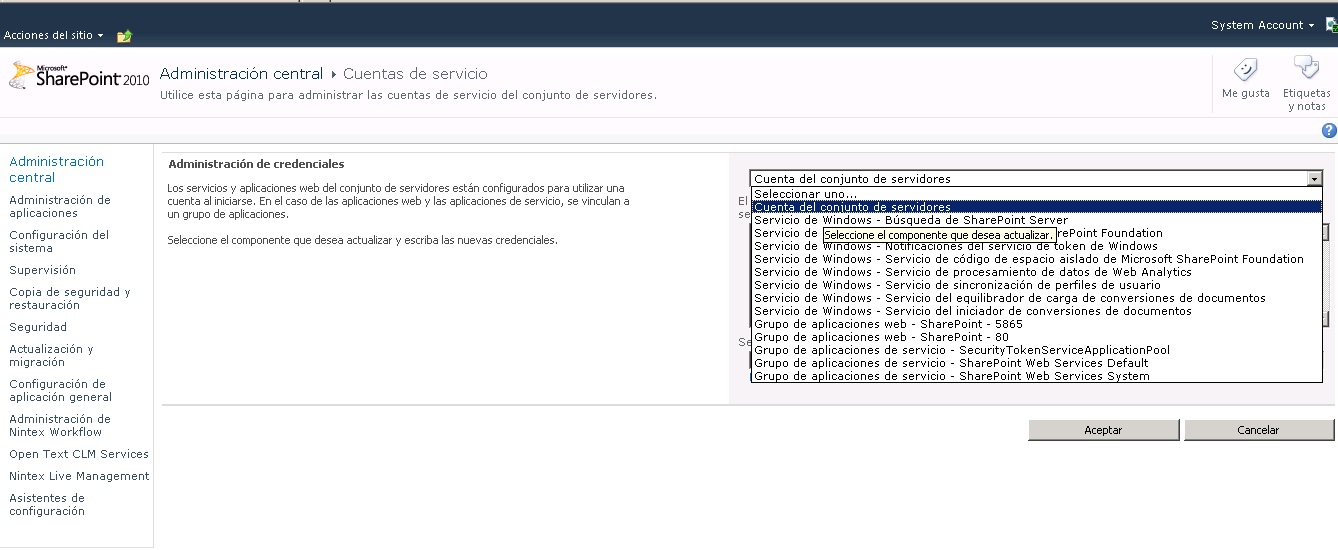Image resolution: width=1338 pixels, height=550 pixels.
Task: Open Etiquetas y notas icon
Action: (x=1306, y=68)
